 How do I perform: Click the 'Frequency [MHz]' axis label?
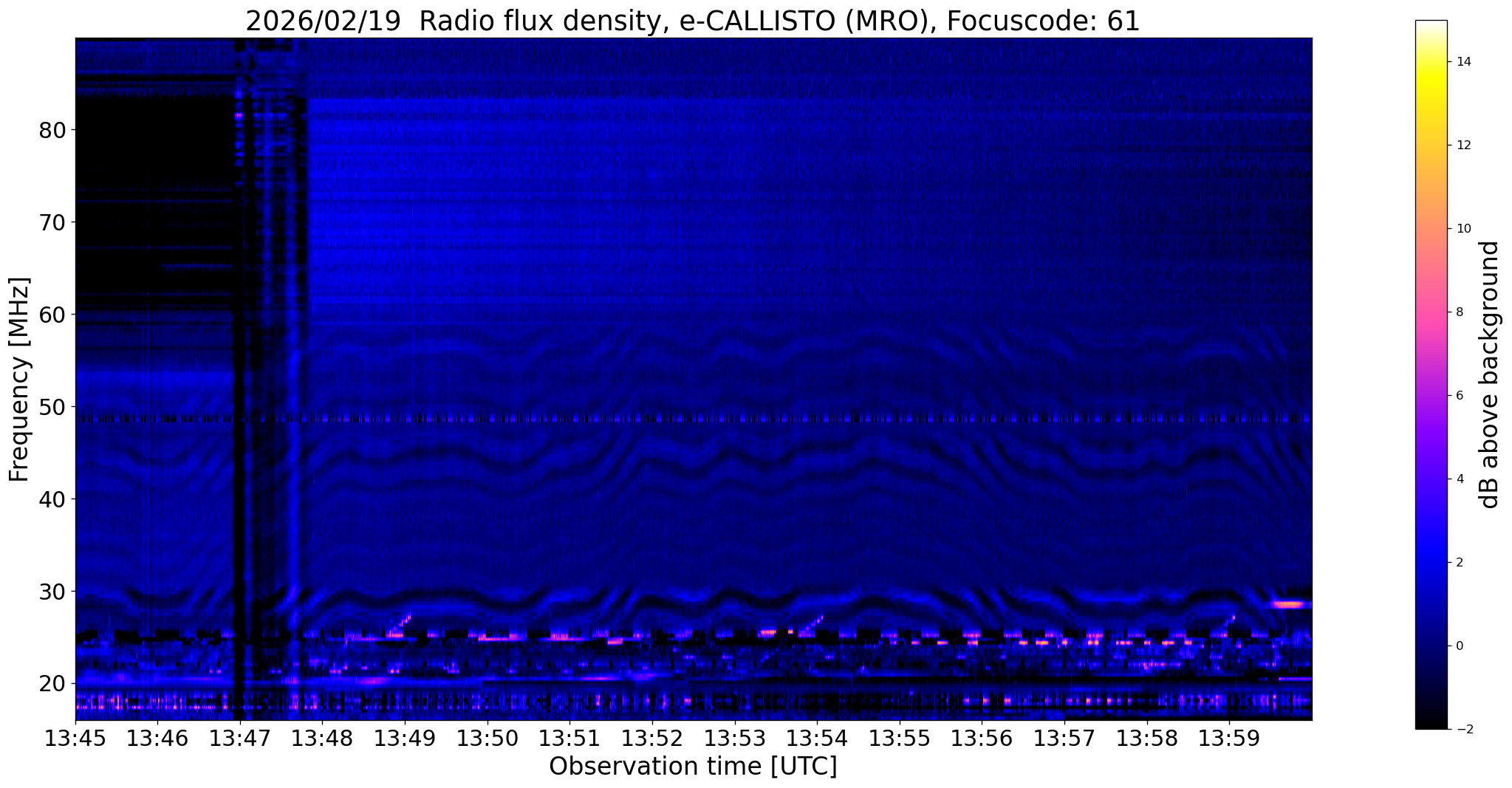20,380
